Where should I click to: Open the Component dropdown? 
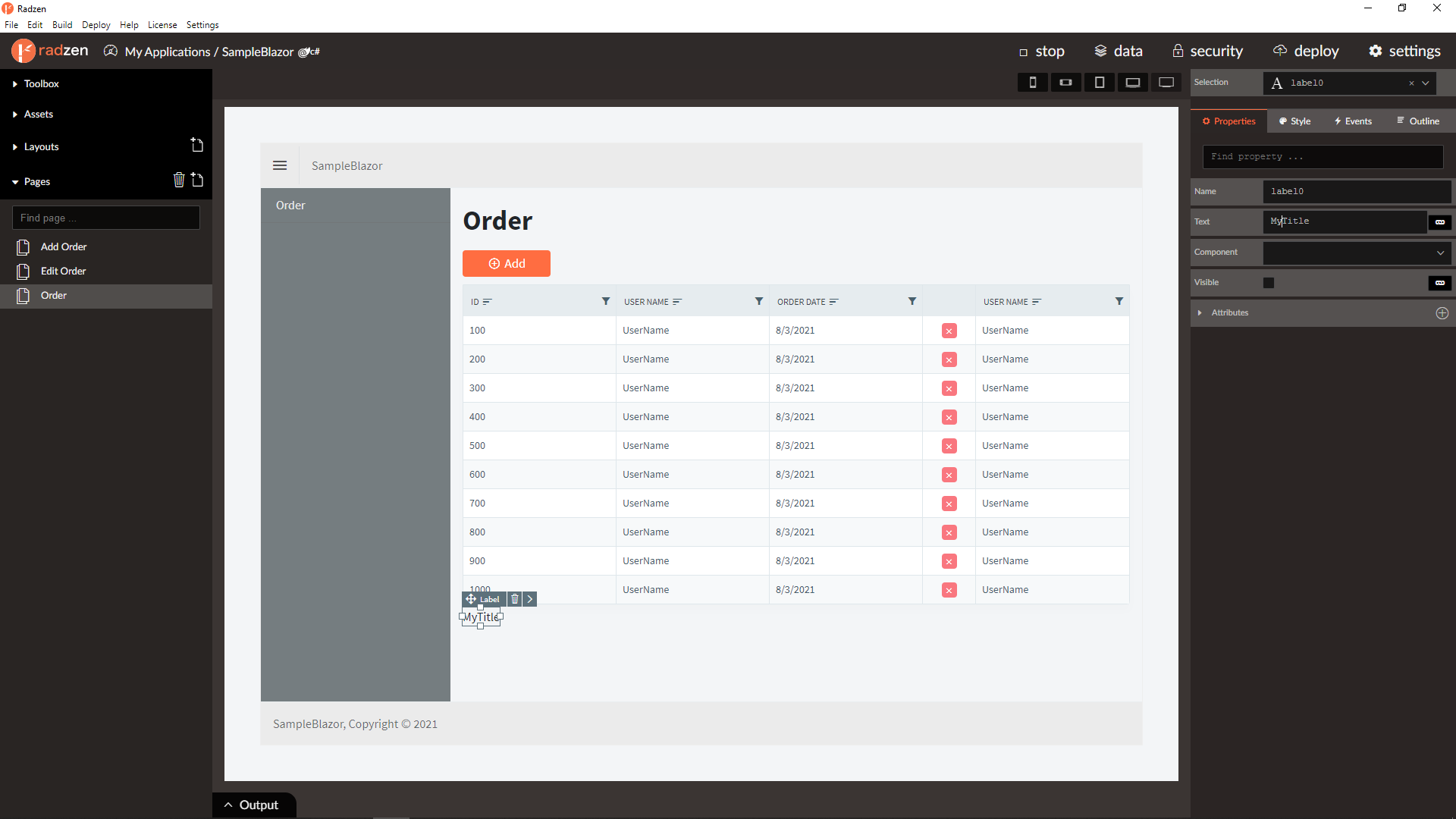pos(1439,253)
